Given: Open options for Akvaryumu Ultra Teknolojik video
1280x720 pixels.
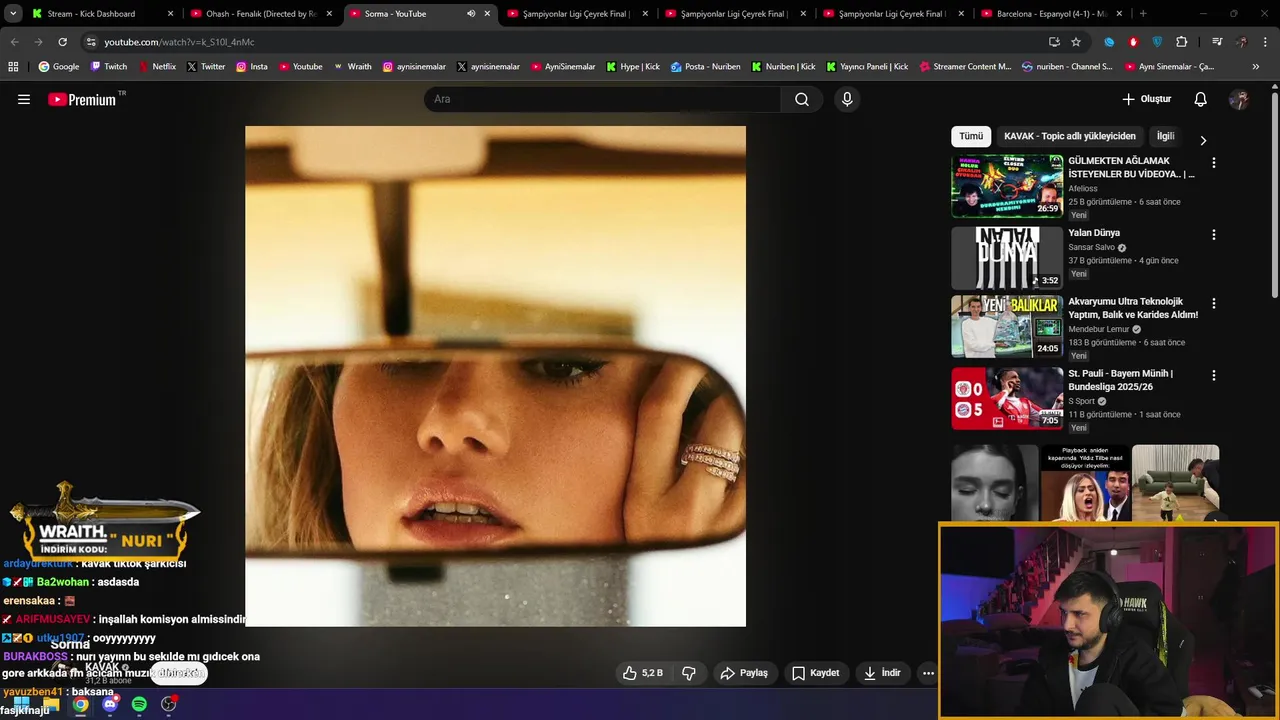Looking at the screenshot, I should tap(1214, 303).
